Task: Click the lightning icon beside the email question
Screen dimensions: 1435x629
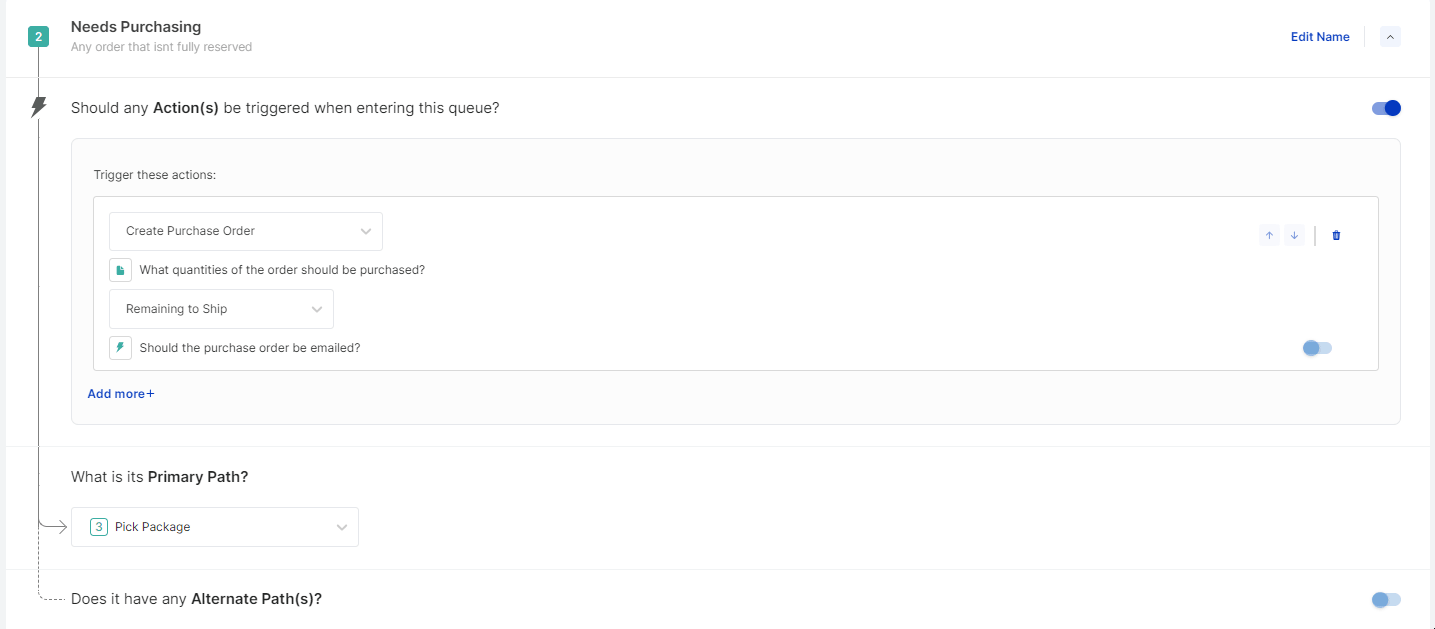Action: click(120, 348)
